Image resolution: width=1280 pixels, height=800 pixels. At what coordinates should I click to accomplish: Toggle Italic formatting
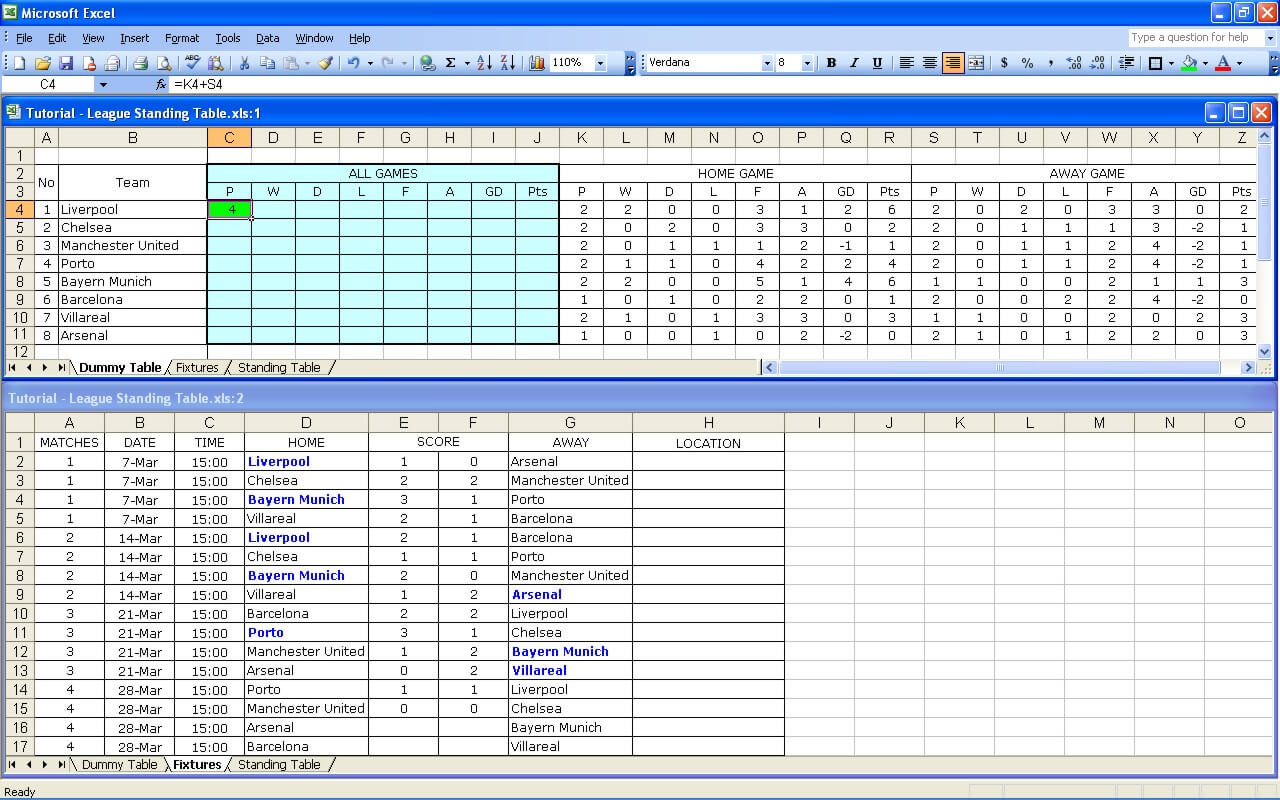click(854, 63)
